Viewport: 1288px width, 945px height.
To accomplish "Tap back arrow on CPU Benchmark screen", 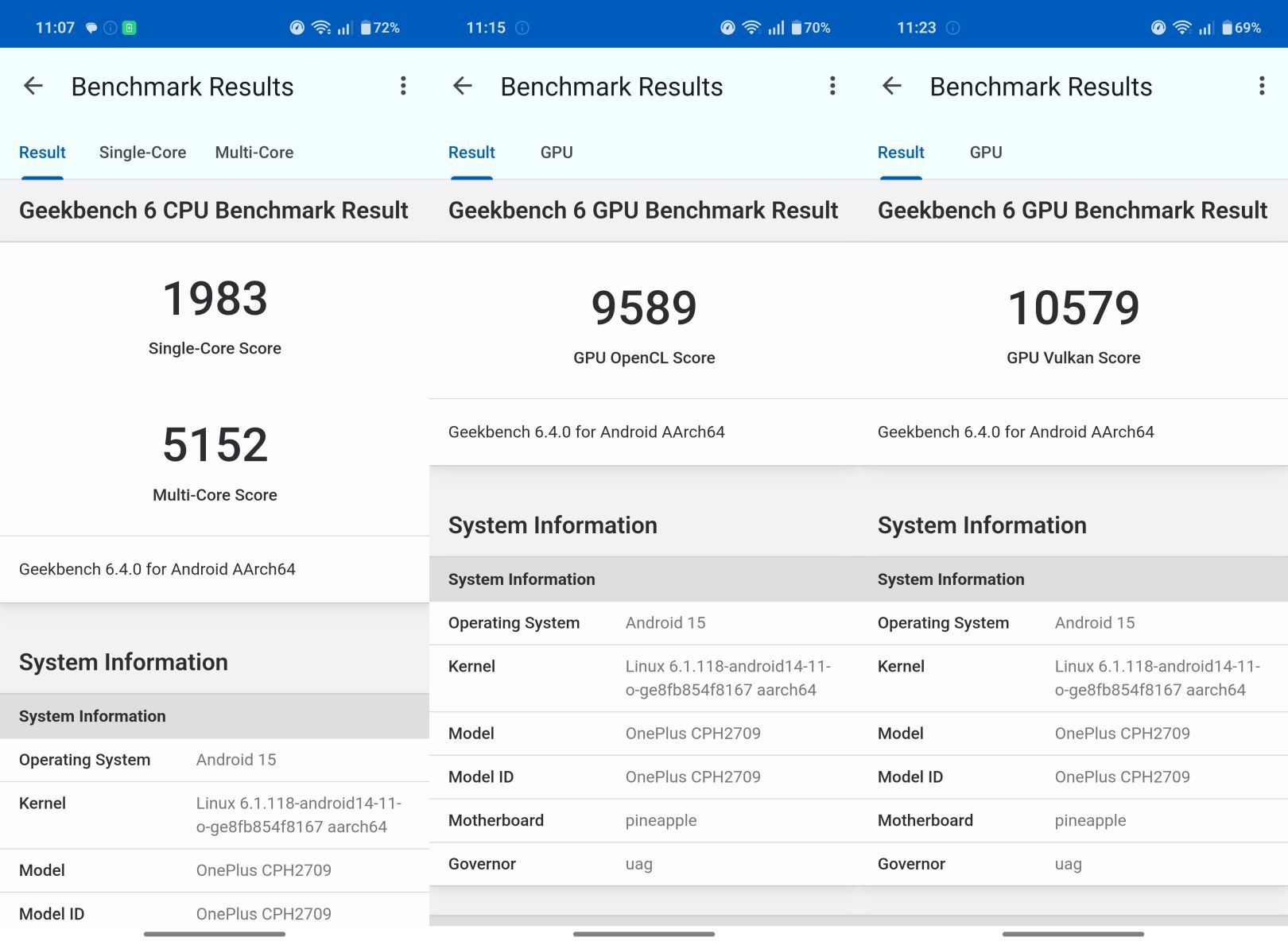I will click(33, 86).
